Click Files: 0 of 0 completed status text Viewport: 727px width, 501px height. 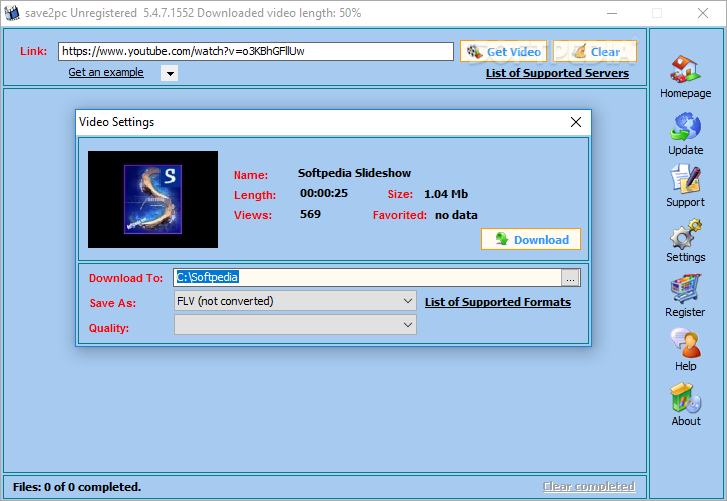77,487
